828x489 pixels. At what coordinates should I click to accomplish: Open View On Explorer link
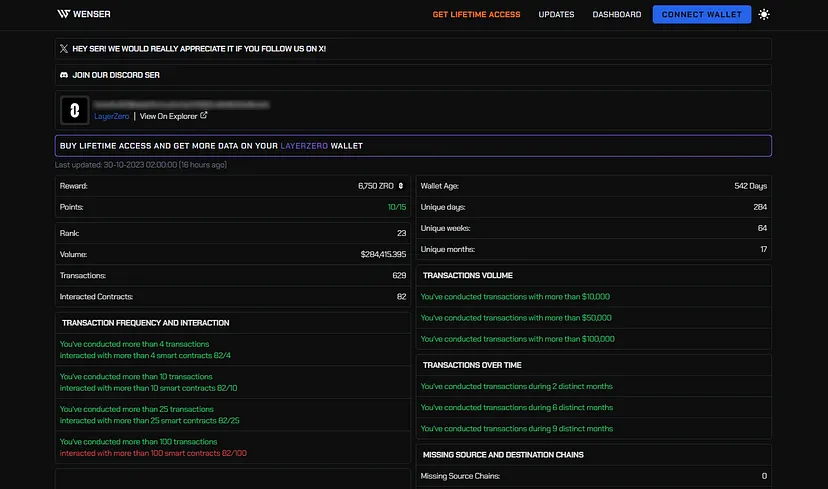168,116
